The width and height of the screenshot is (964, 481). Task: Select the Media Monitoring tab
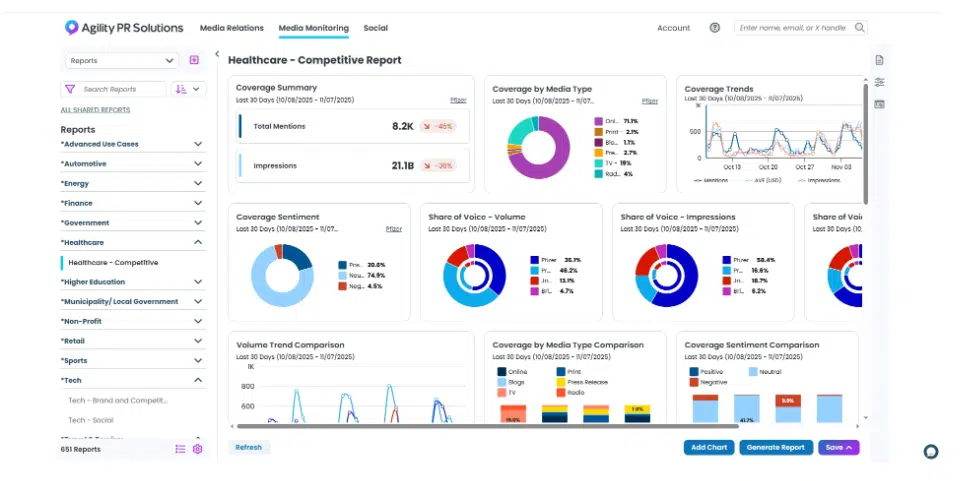314,28
